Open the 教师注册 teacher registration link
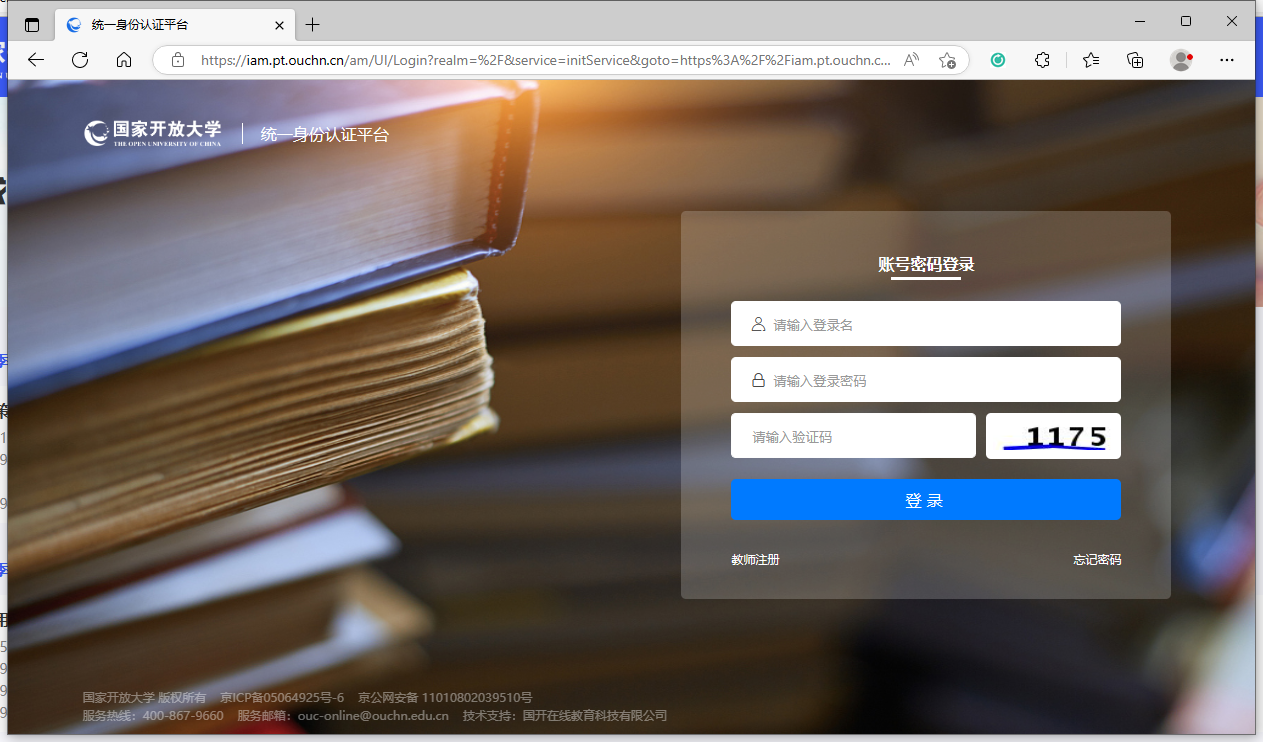1263x742 pixels. click(x=755, y=560)
